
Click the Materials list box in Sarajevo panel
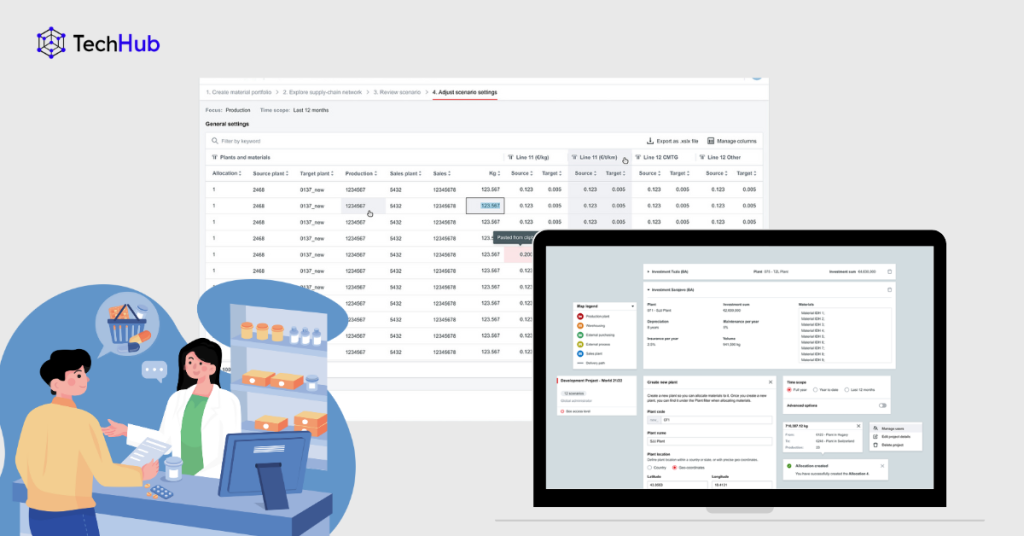(845, 336)
